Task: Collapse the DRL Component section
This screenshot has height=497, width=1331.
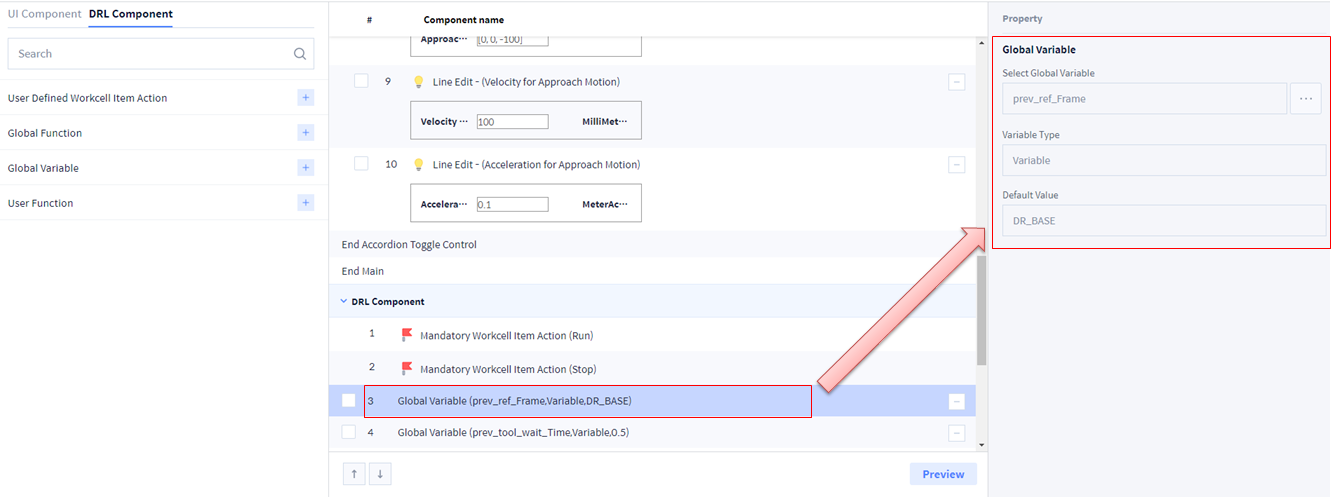Action: click(344, 301)
